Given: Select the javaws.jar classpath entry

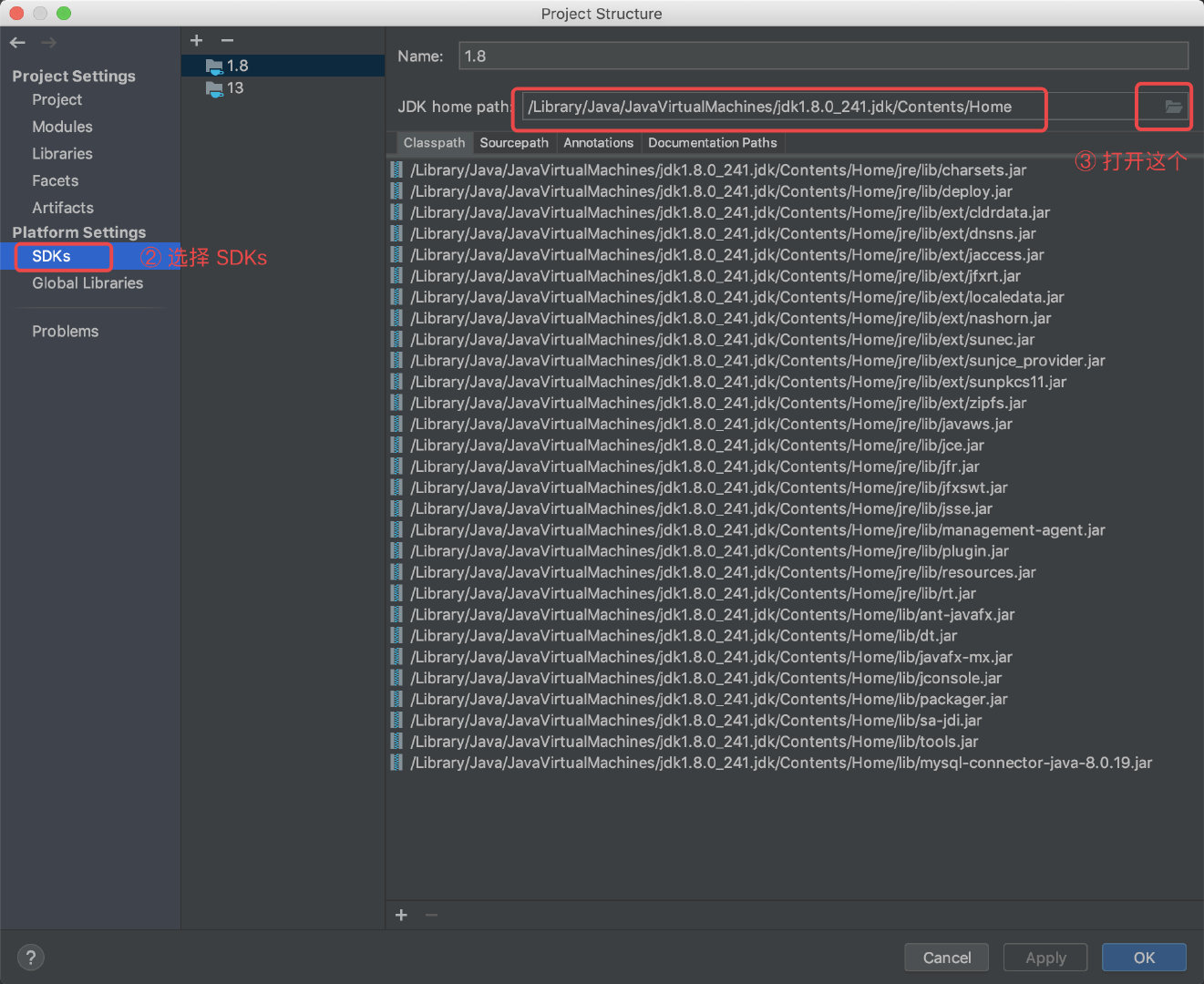Looking at the screenshot, I should click(711, 424).
